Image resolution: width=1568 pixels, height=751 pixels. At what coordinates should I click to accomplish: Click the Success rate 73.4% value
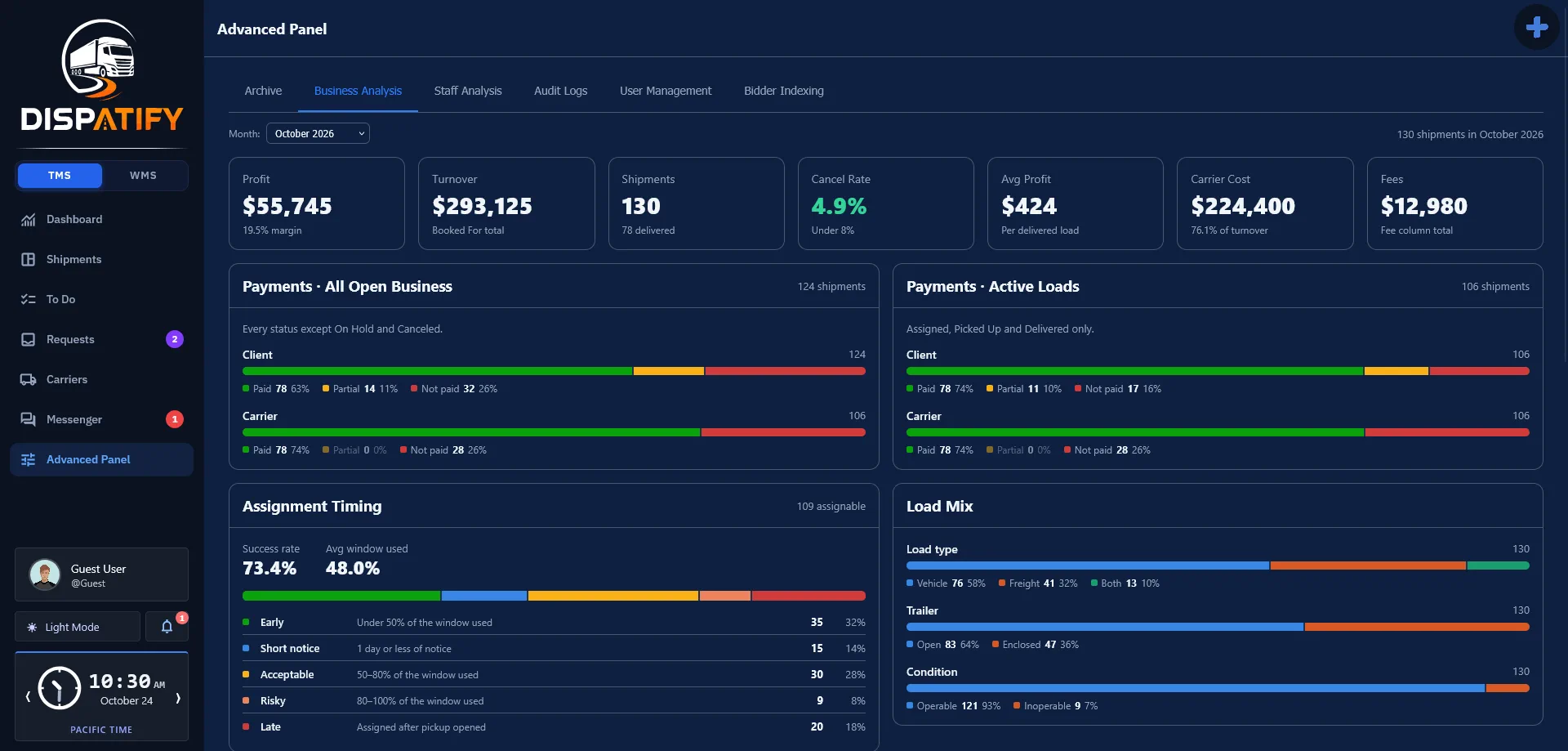pos(269,568)
